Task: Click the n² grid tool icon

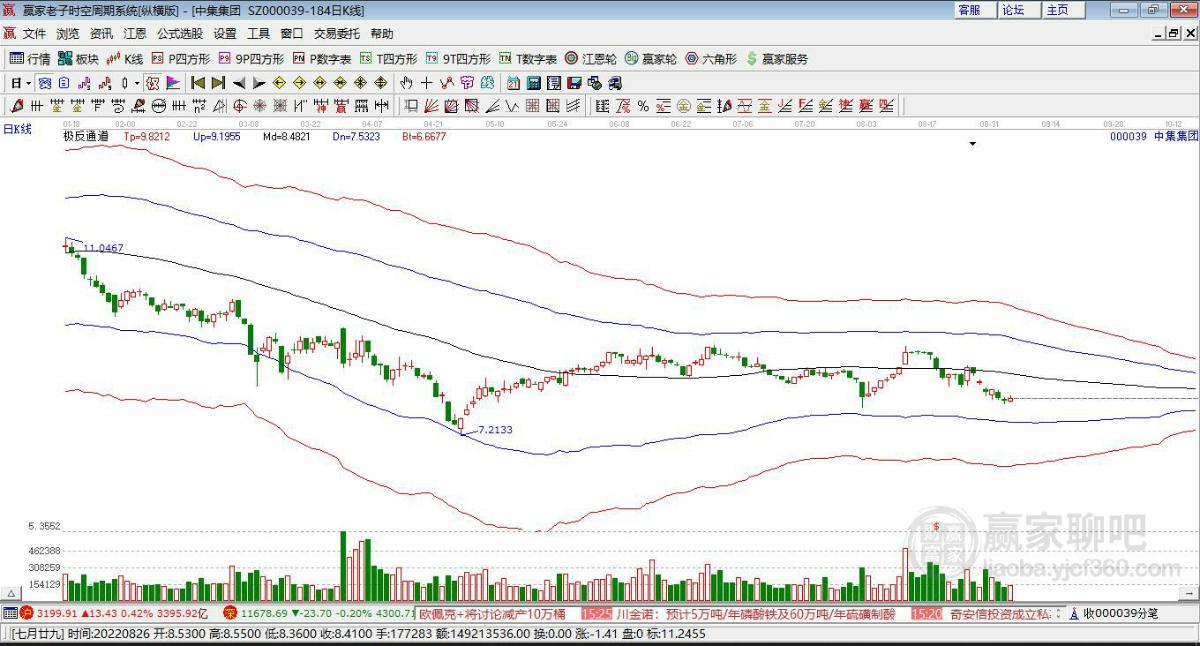Action: 200,105
